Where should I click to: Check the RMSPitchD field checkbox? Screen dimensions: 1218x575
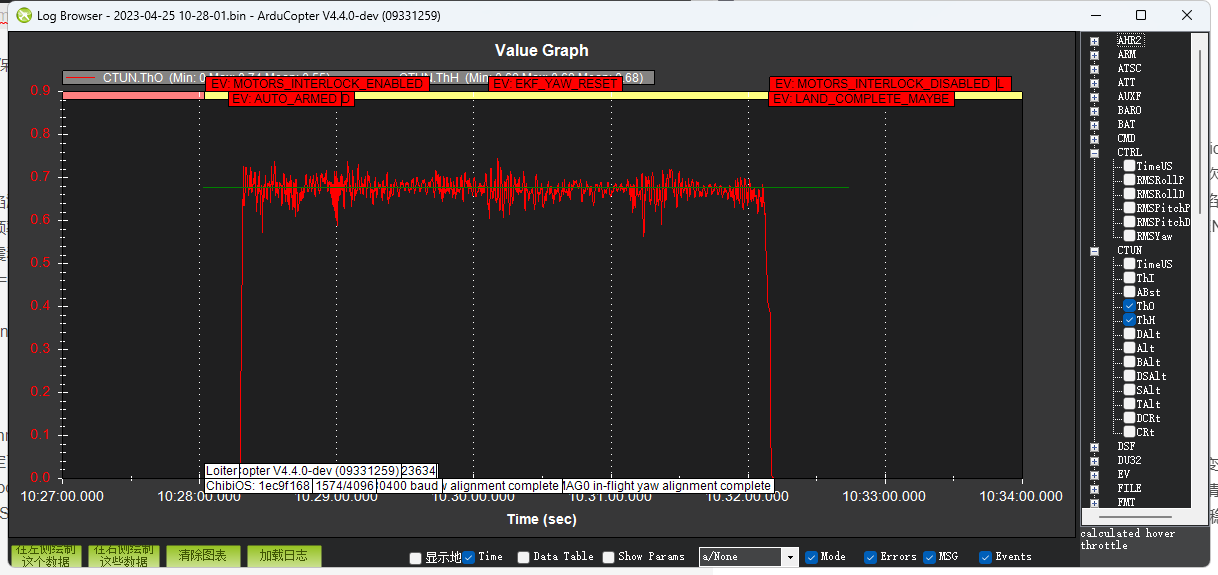tap(1129, 222)
